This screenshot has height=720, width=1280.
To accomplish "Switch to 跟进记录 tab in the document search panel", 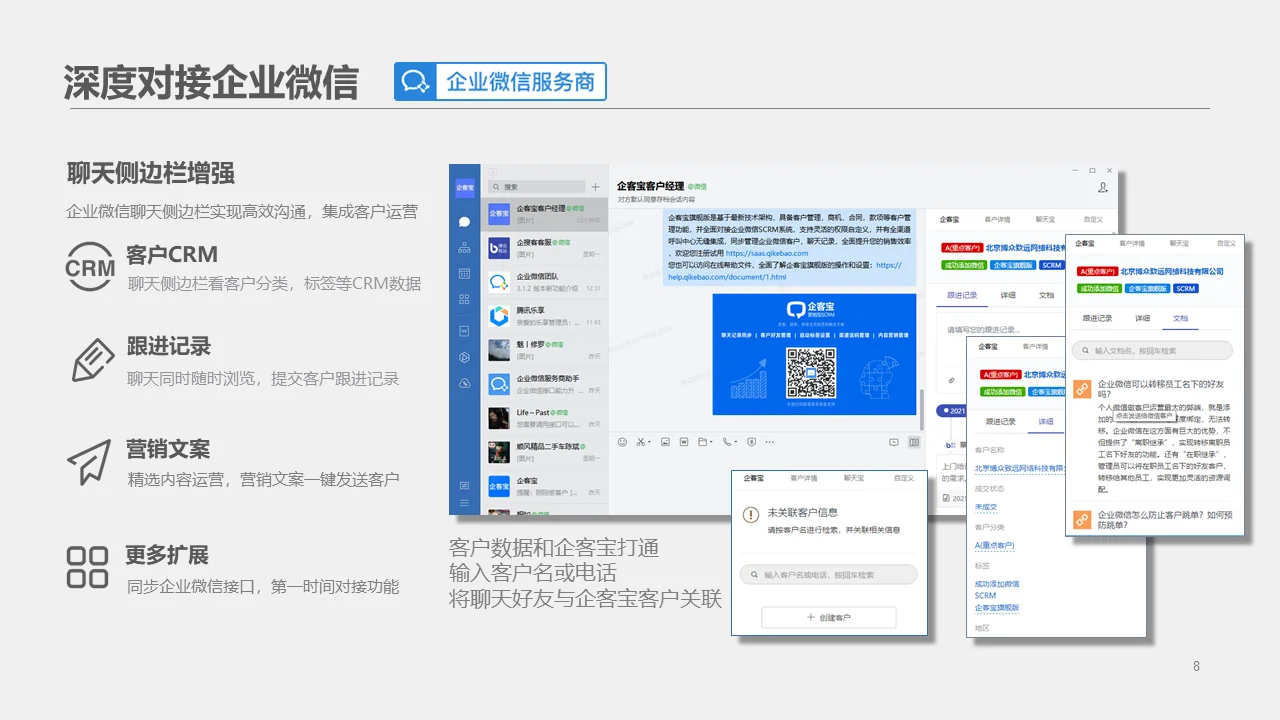I will [x=1097, y=318].
